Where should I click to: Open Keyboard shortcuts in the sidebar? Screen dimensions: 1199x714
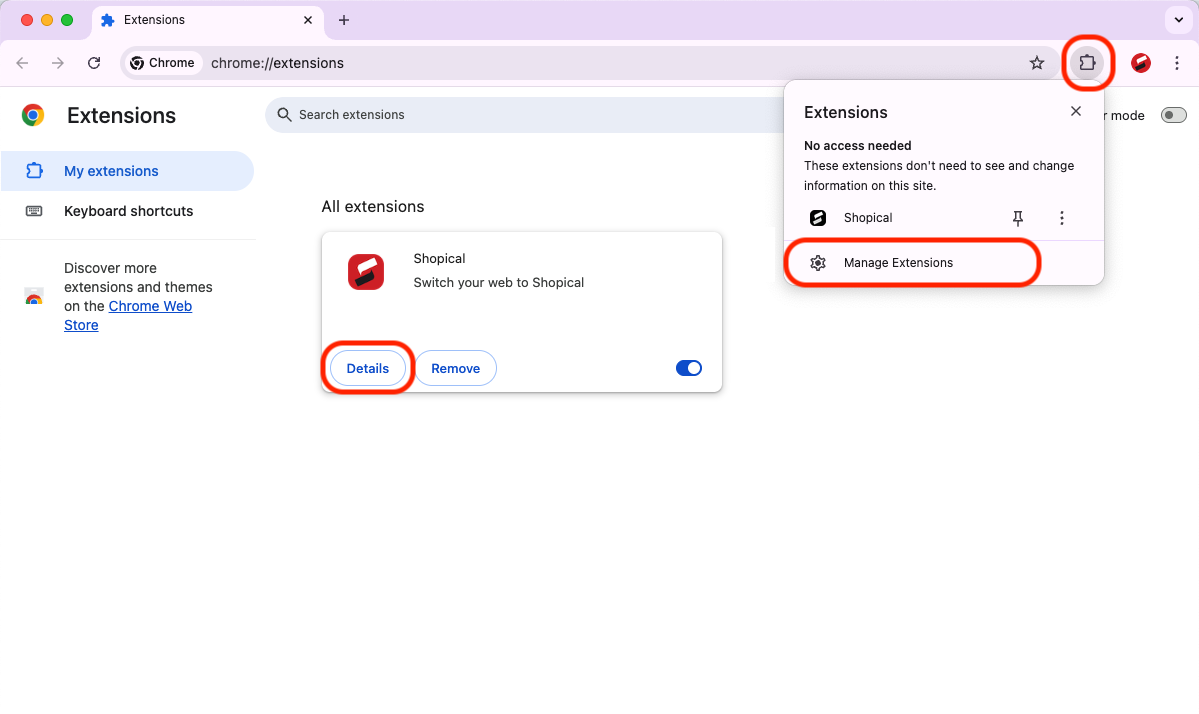(127, 211)
